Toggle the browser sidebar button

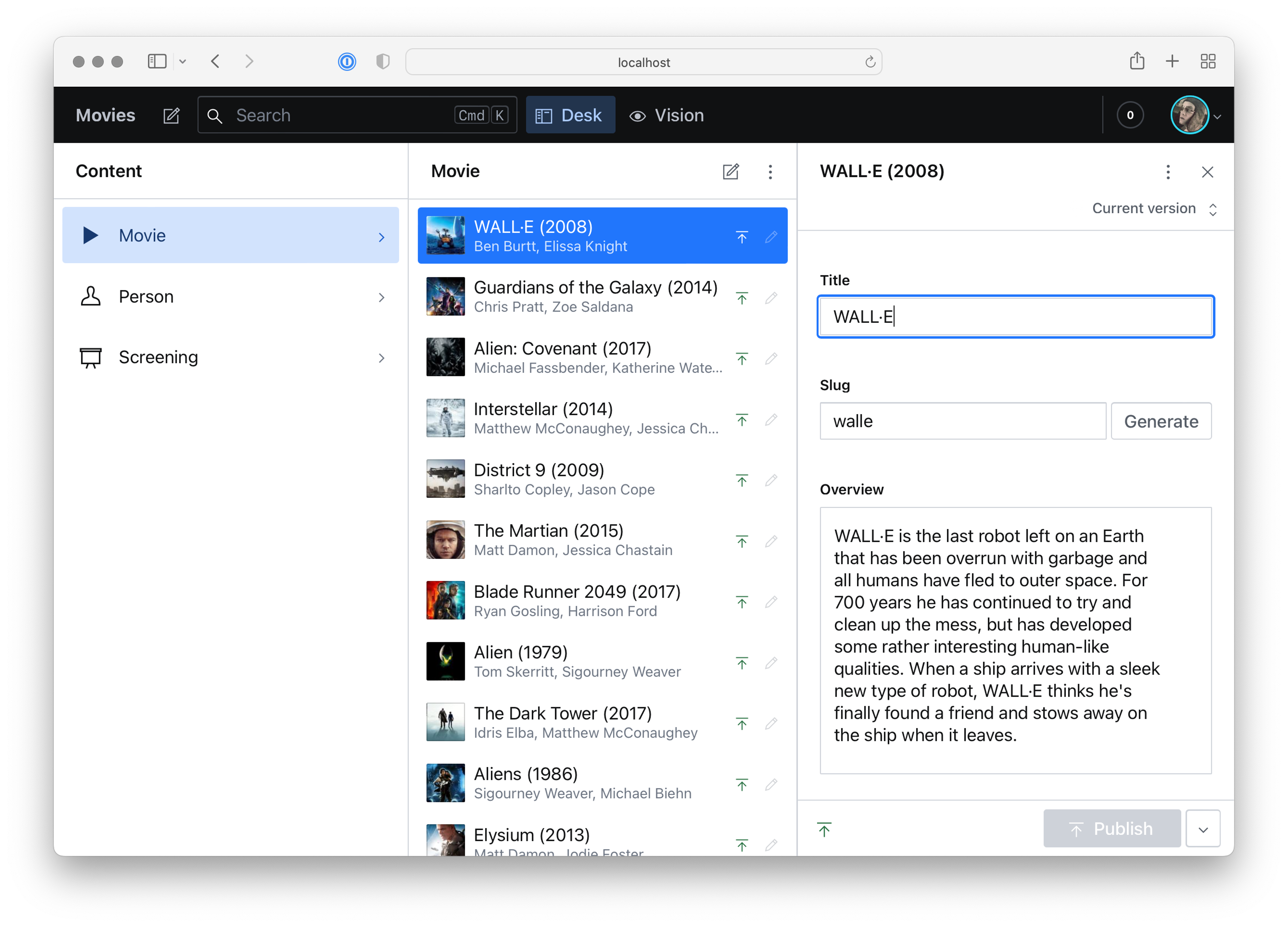157,61
